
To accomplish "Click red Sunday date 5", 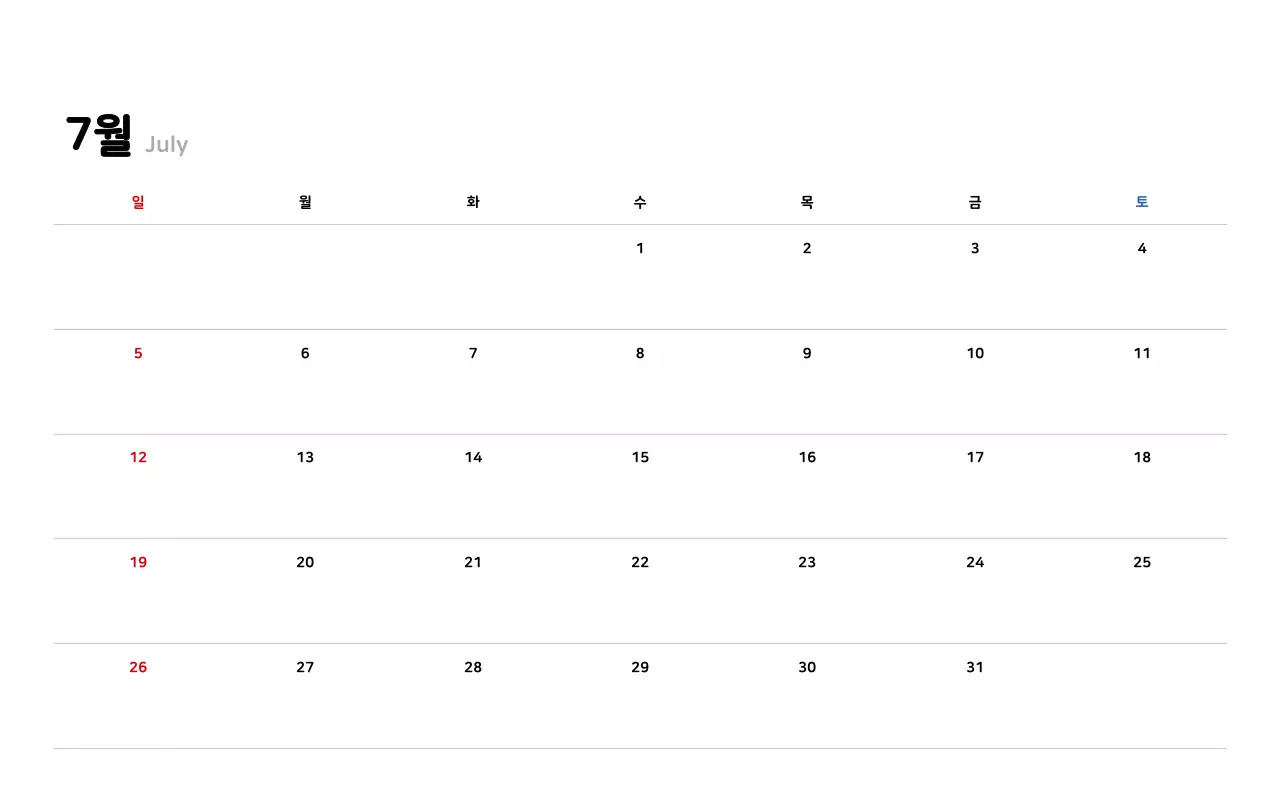I will [x=138, y=353].
